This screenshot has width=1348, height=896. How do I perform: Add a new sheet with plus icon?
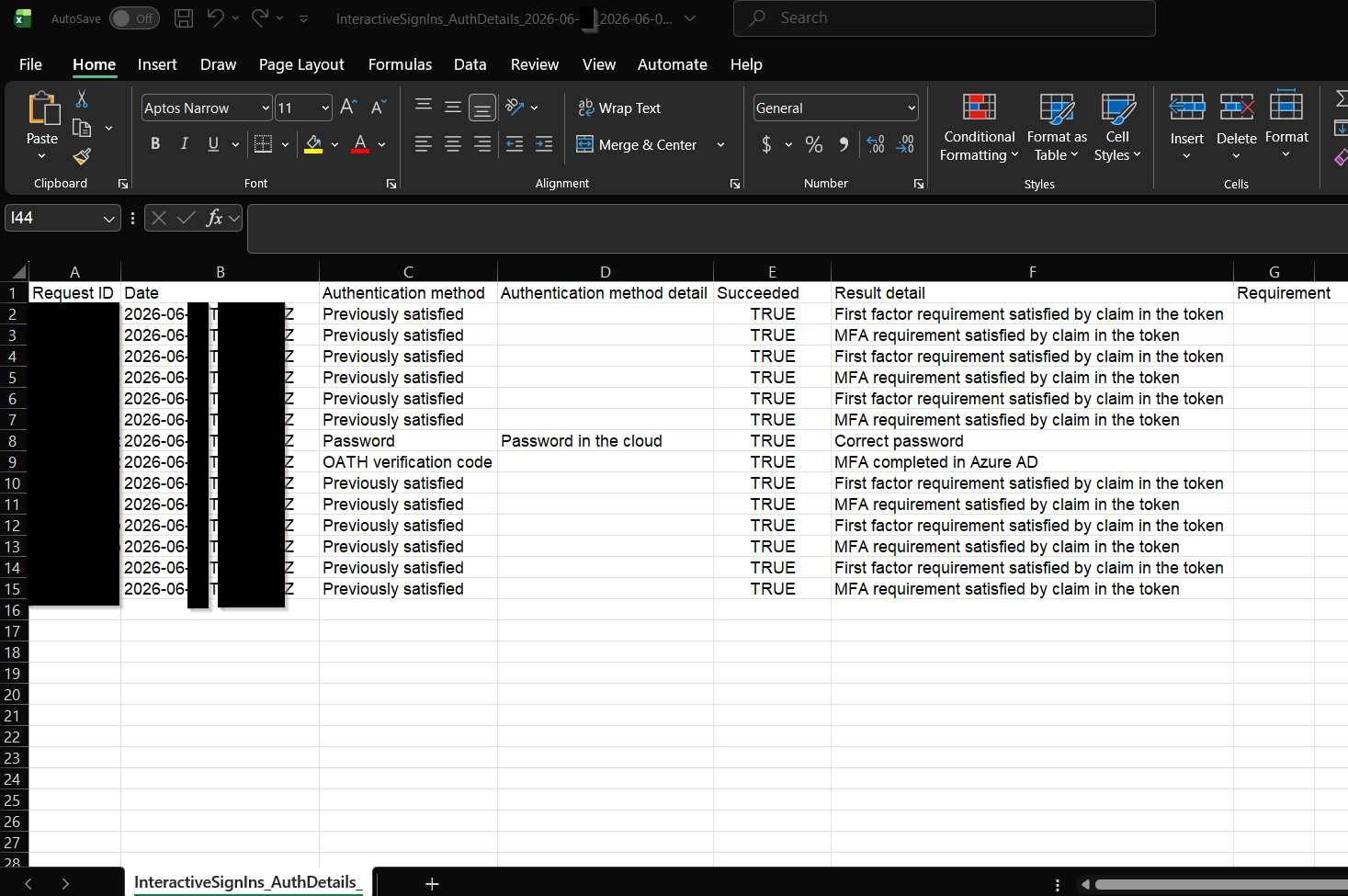(x=432, y=883)
